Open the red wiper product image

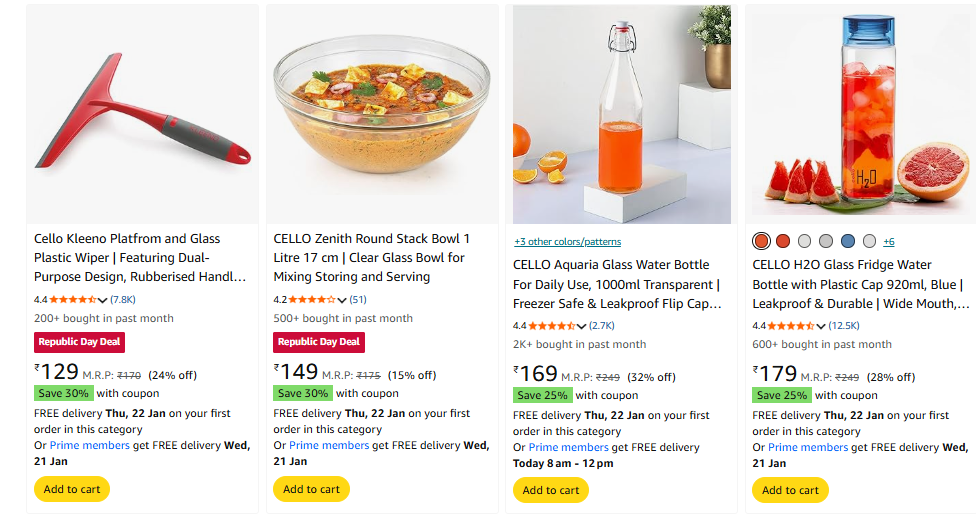pos(142,115)
